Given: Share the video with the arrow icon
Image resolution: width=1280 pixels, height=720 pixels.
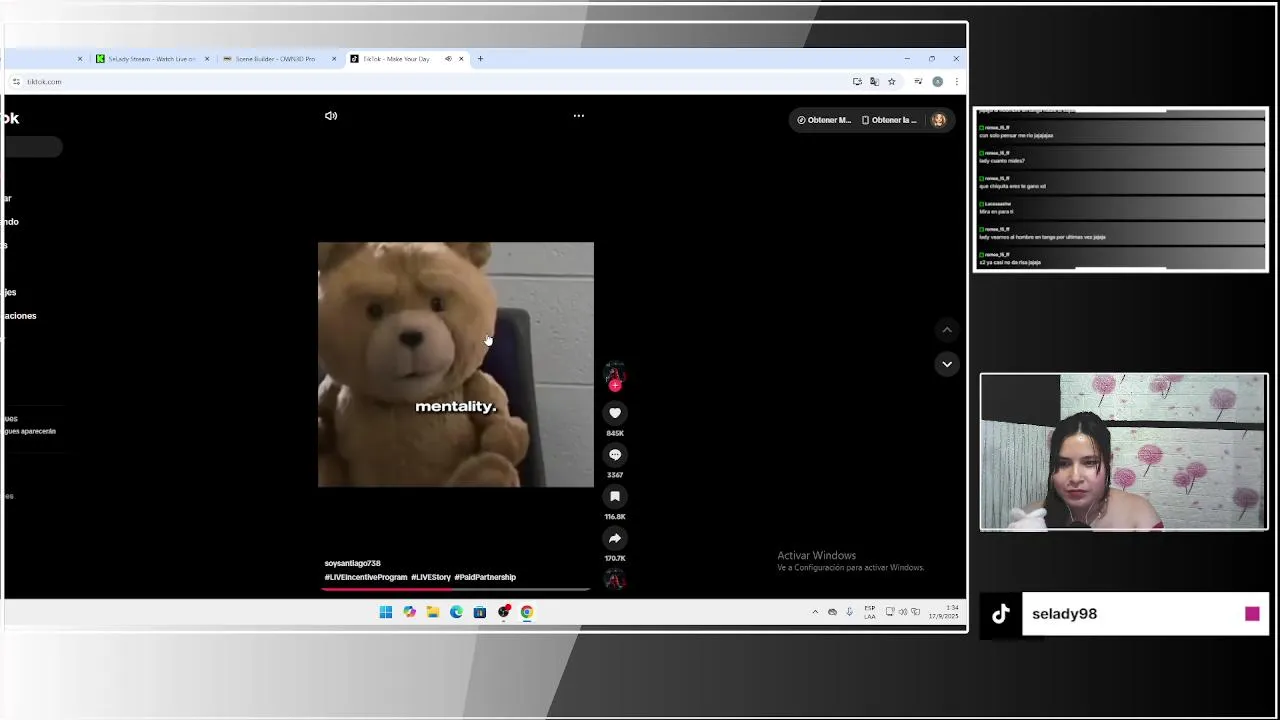Looking at the screenshot, I should (x=615, y=539).
